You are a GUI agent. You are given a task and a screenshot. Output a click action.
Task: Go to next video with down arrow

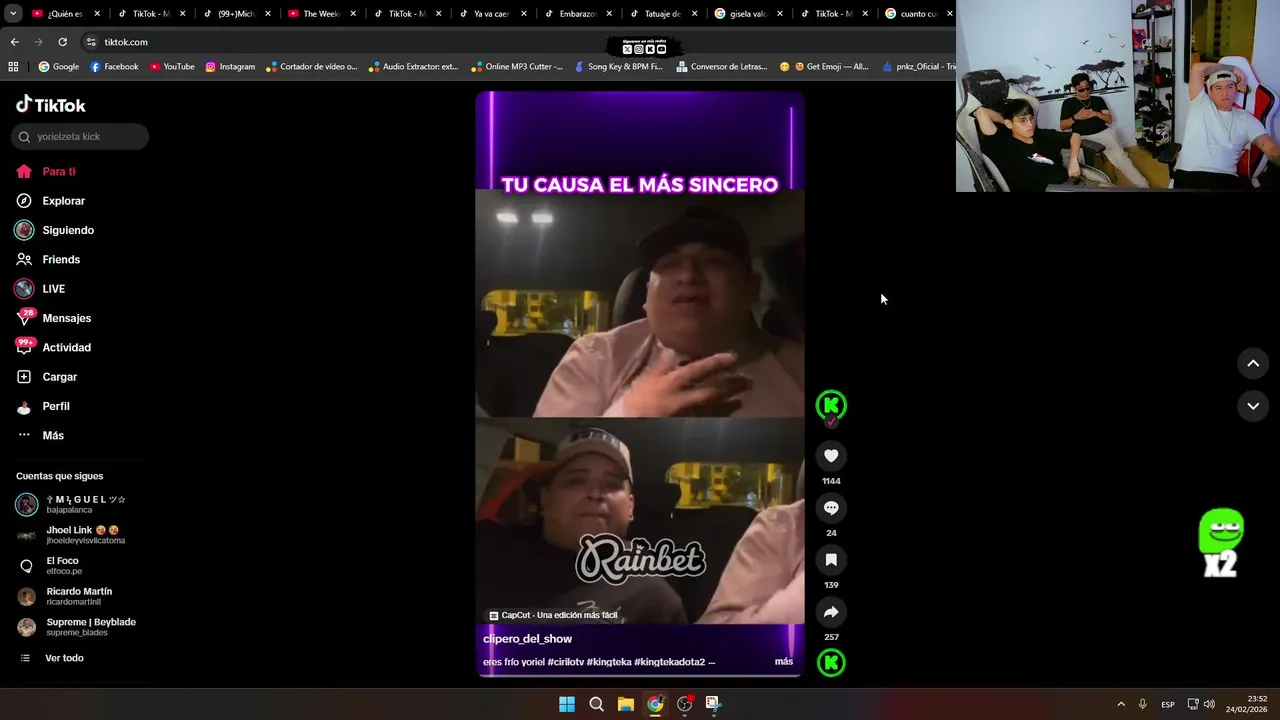coord(1253,406)
